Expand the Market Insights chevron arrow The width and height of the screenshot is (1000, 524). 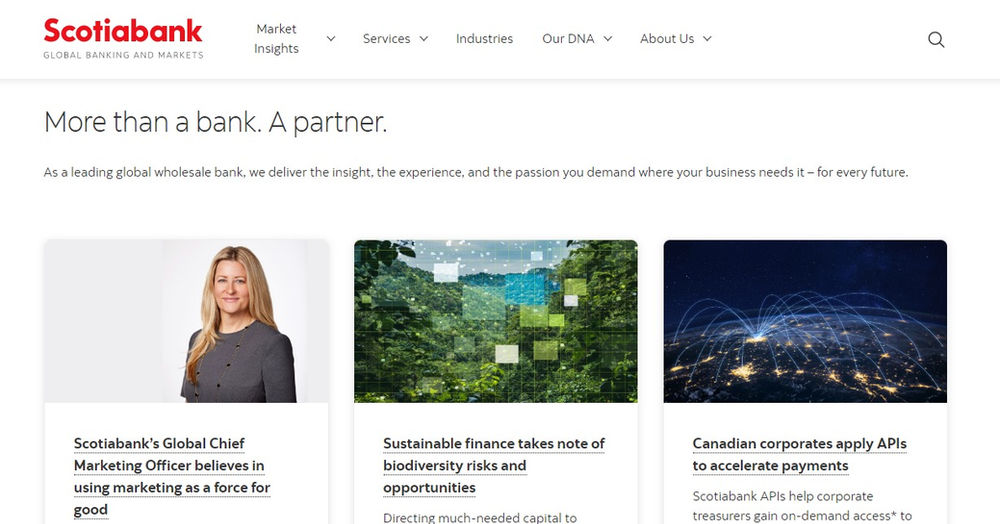coord(331,39)
